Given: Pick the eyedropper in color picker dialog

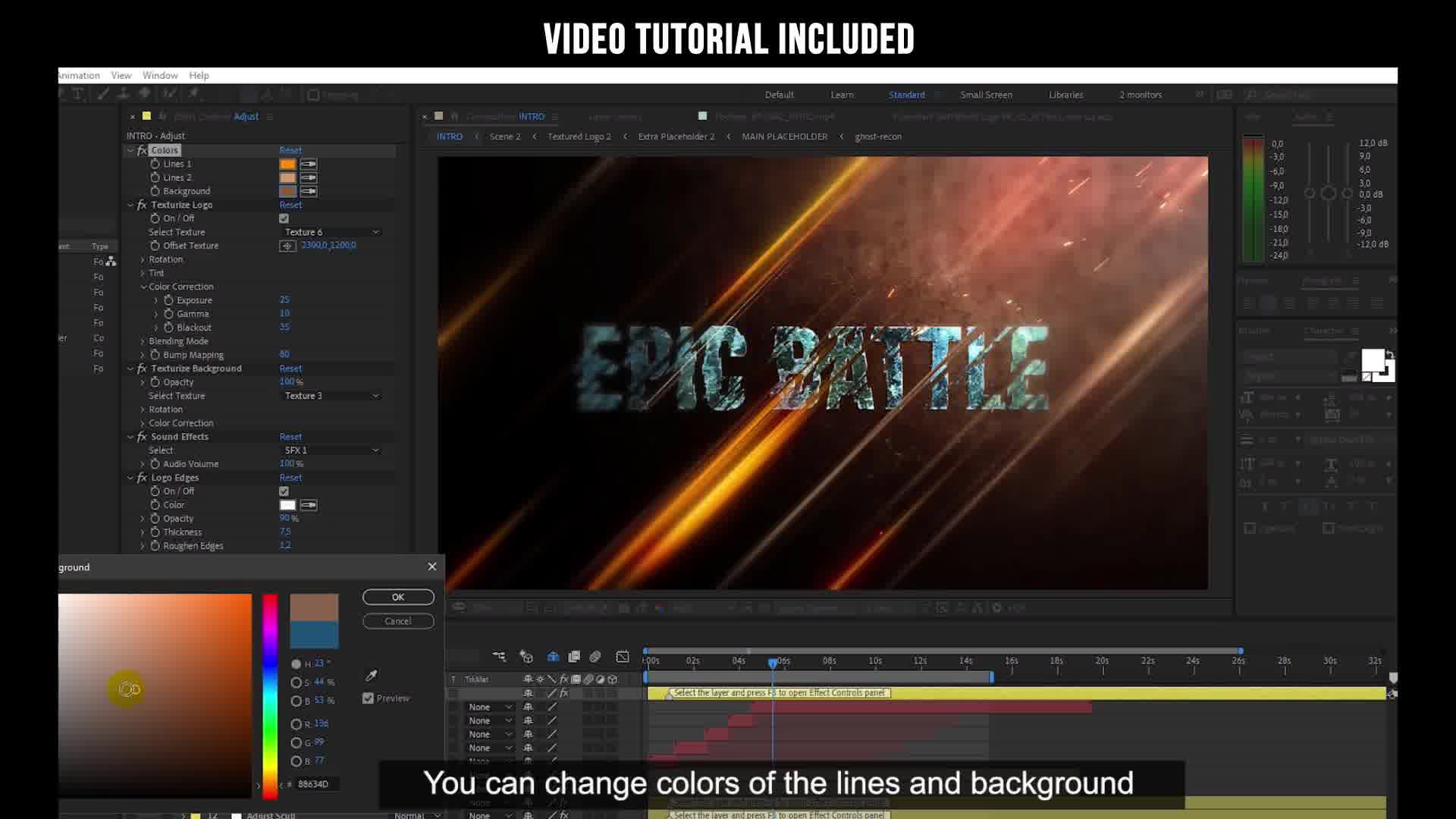Looking at the screenshot, I should [372, 675].
